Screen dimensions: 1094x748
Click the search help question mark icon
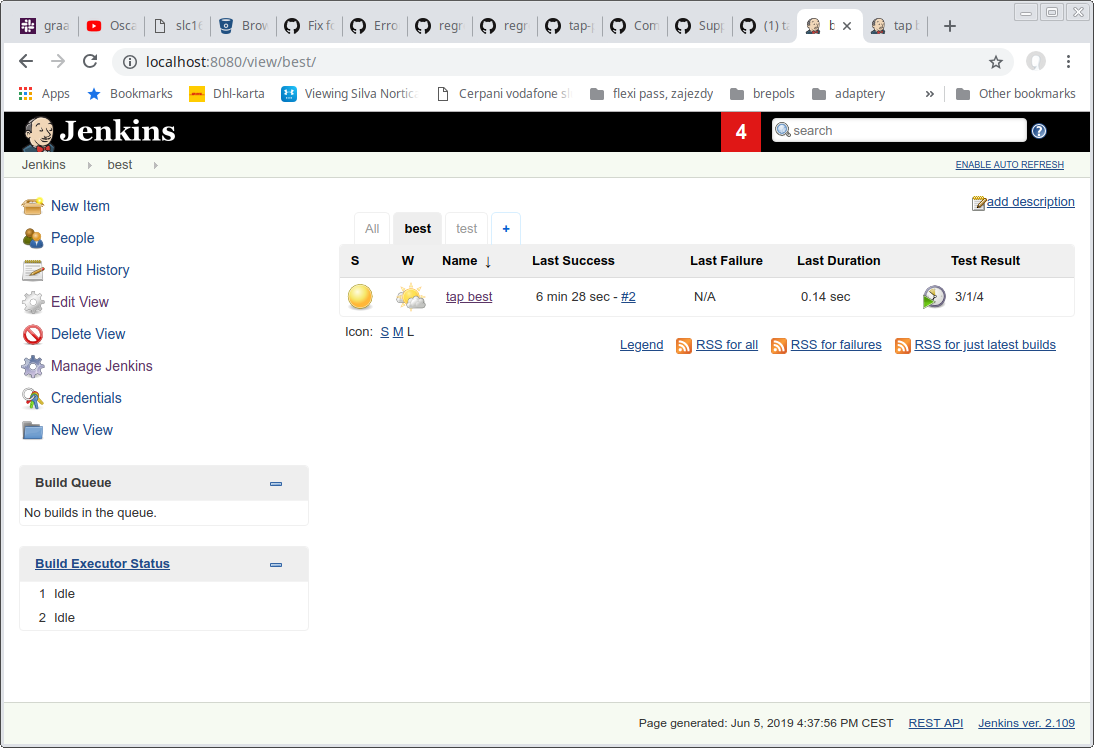click(1039, 131)
